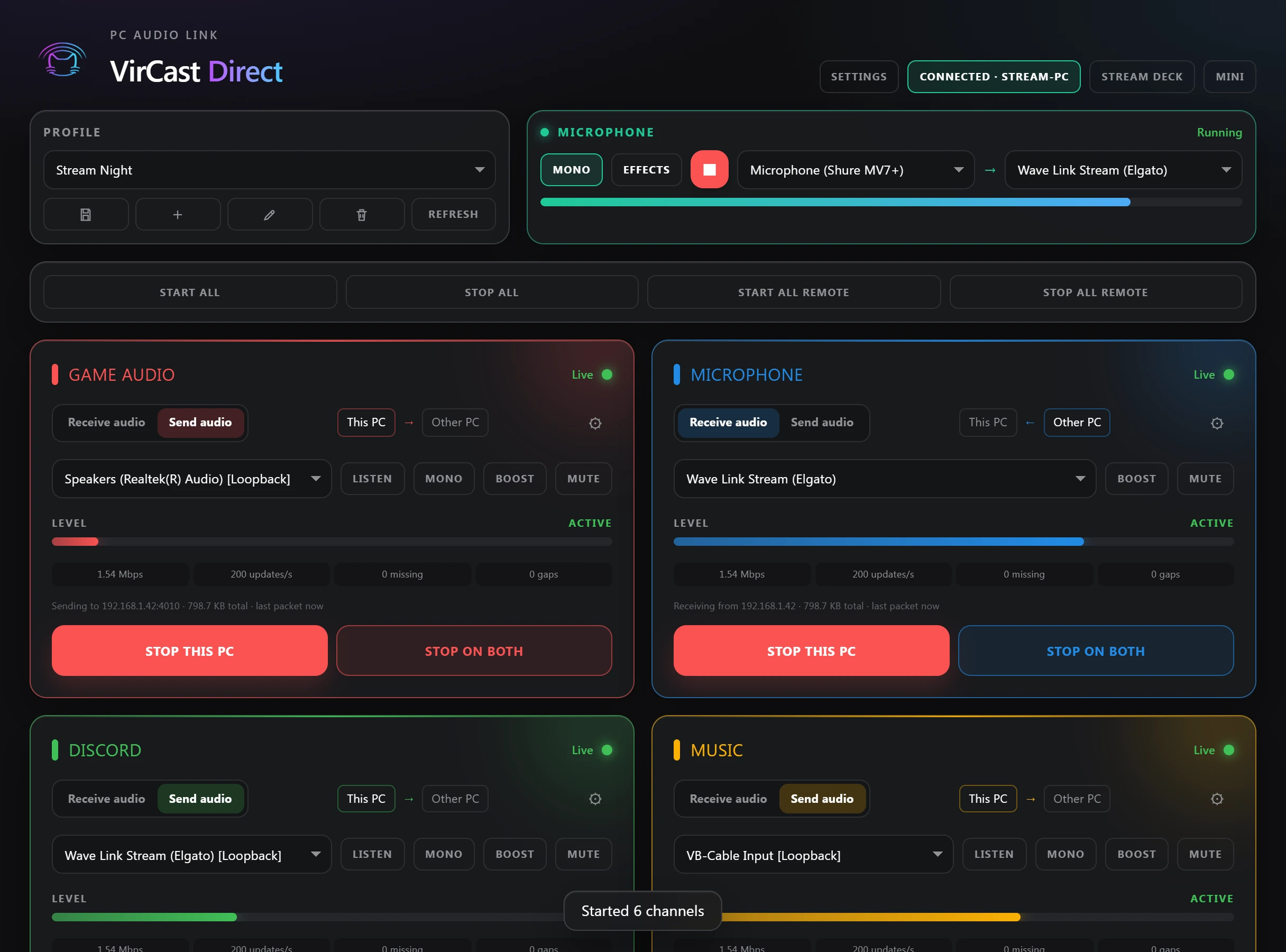Mute the Music channel
This screenshot has height=952, width=1286.
[x=1205, y=854]
